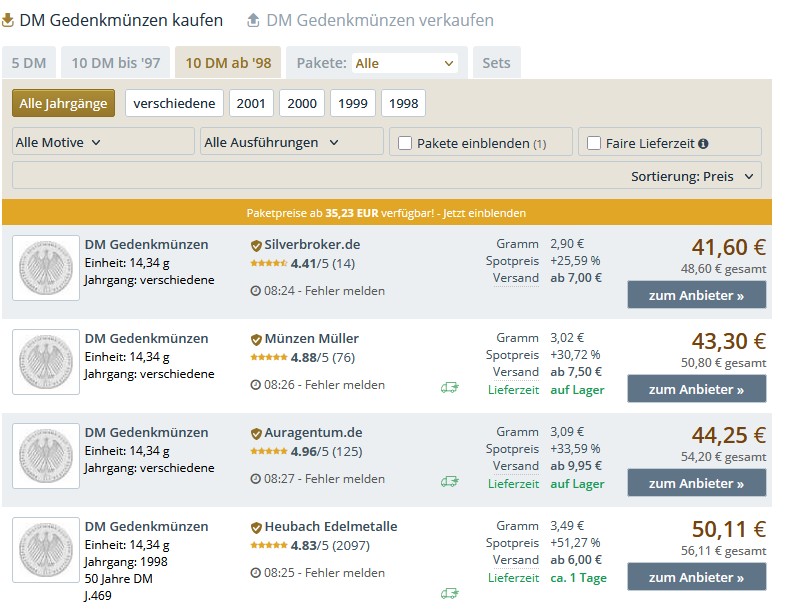The width and height of the screenshot is (787, 609).
Task: Click the coin thumbnail of the Heubach Edelmetalle offer
Action: tap(46, 550)
